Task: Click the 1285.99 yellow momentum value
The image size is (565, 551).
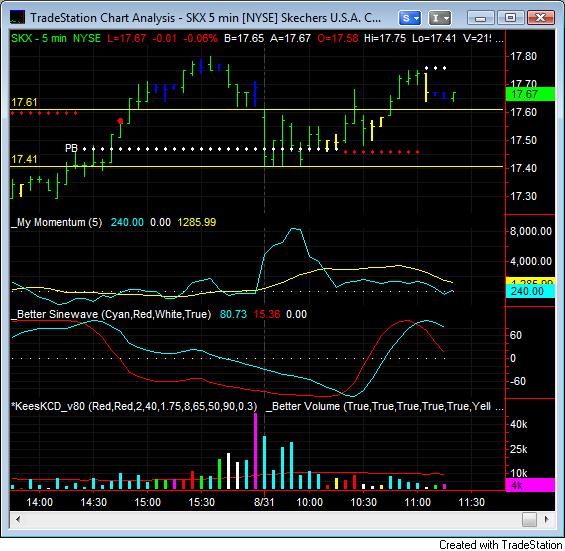Action: (x=197, y=222)
